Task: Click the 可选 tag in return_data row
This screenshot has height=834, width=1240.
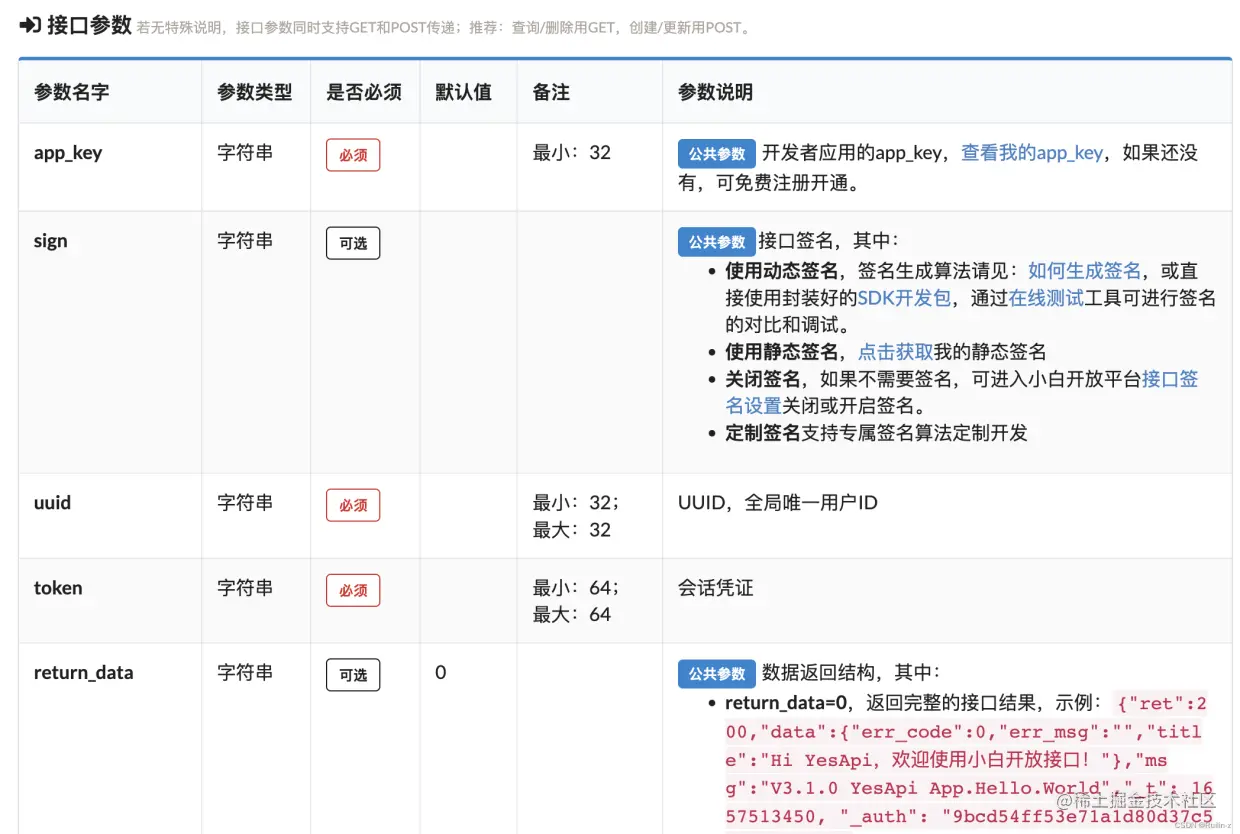Action: coord(353,675)
